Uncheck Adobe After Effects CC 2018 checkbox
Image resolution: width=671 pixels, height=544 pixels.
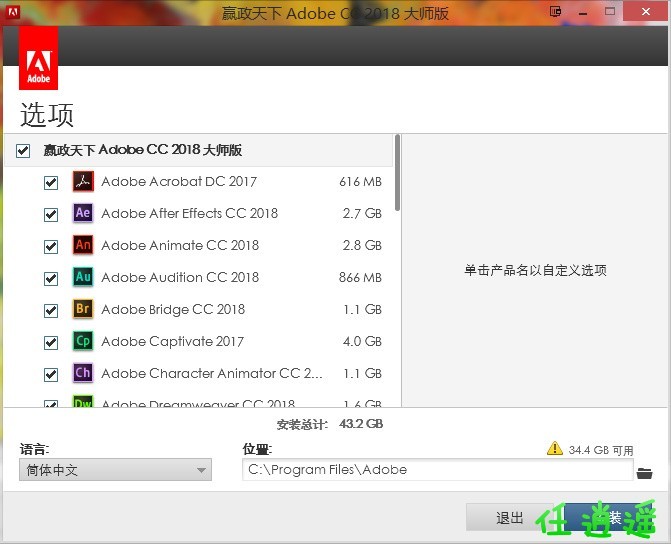51,214
